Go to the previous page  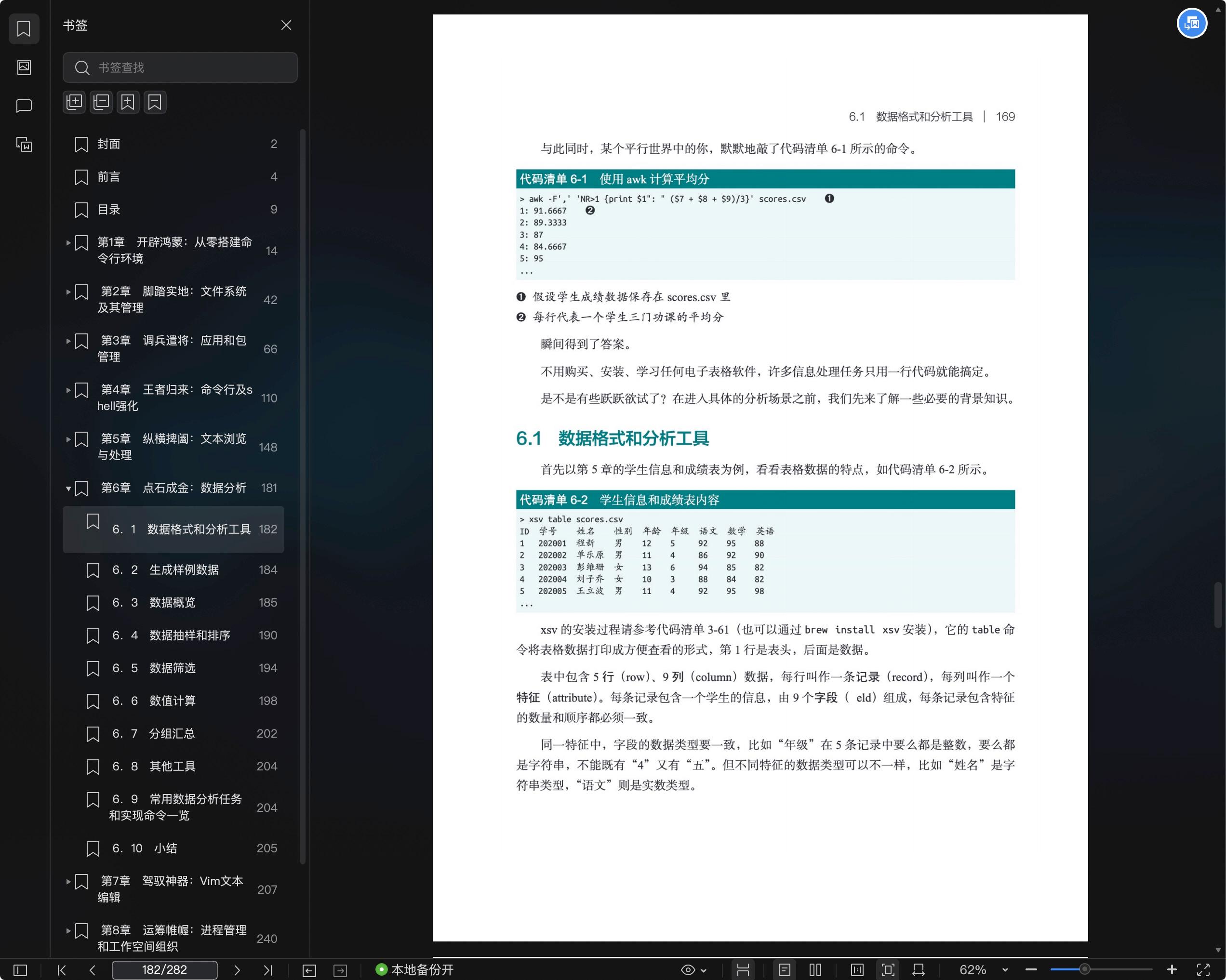click(x=92, y=970)
